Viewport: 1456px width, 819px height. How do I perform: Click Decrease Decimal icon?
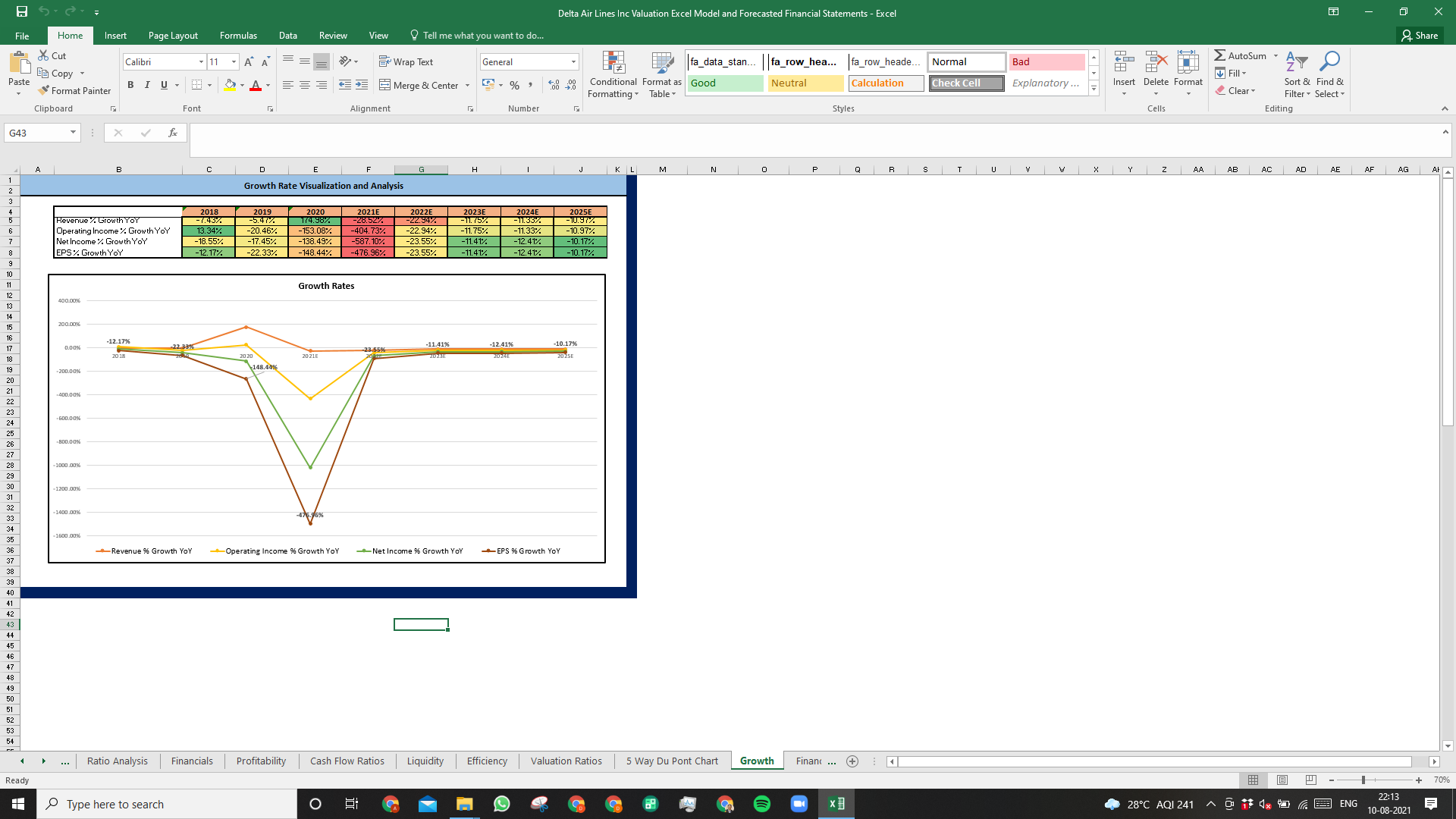(571, 85)
